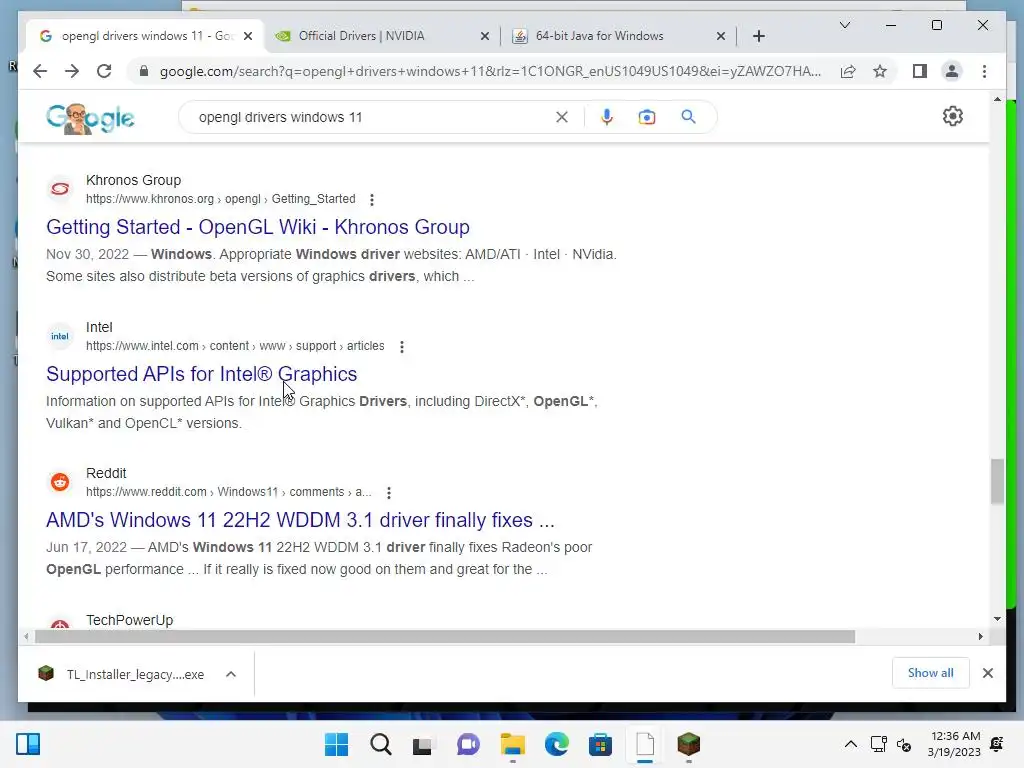The height and width of the screenshot is (768, 1024).
Task: Dismiss the downloads bar
Action: click(987, 673)
